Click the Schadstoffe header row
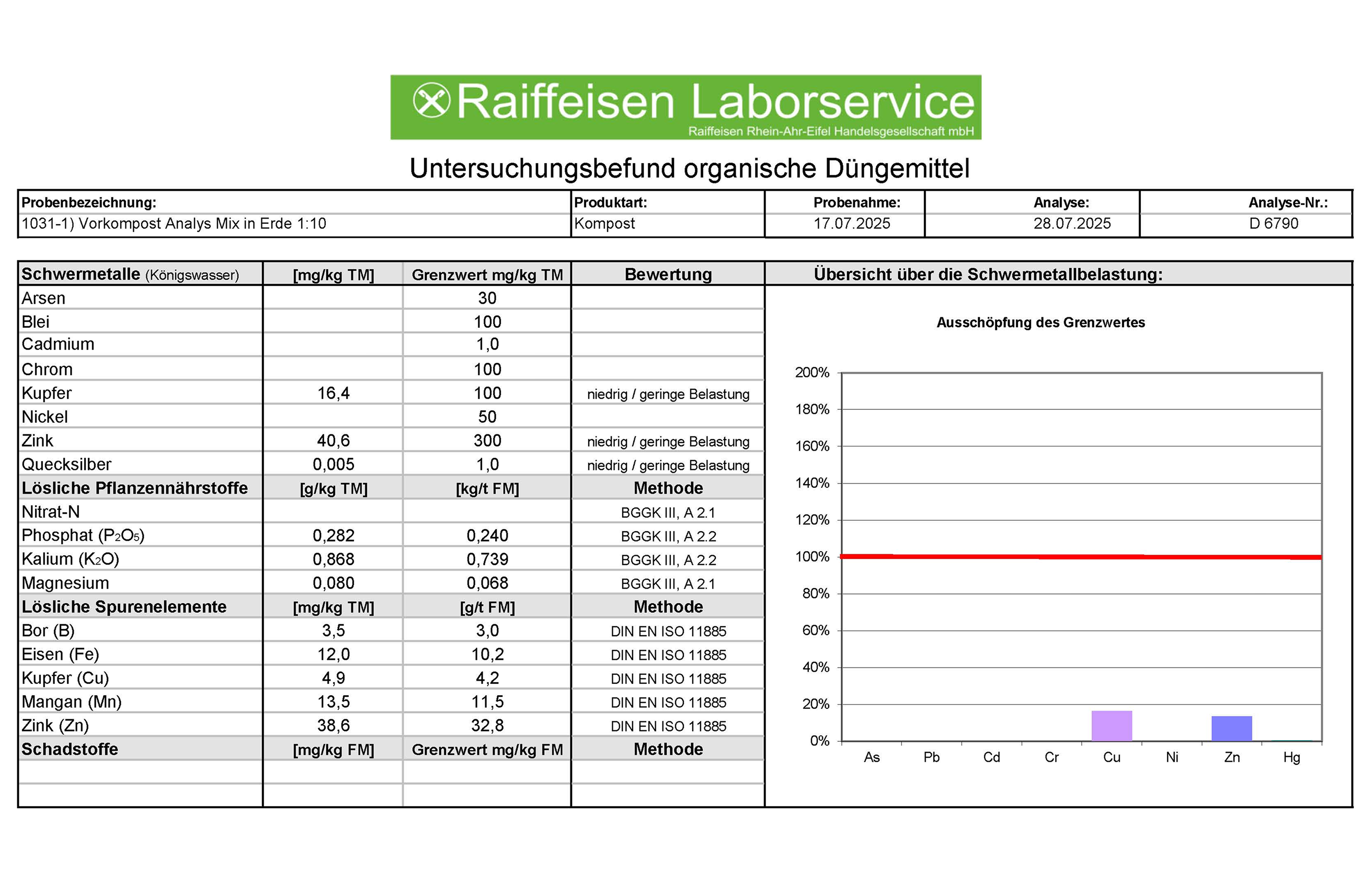This screenshot has width=1372, height=884. click(x=70, y=749)
